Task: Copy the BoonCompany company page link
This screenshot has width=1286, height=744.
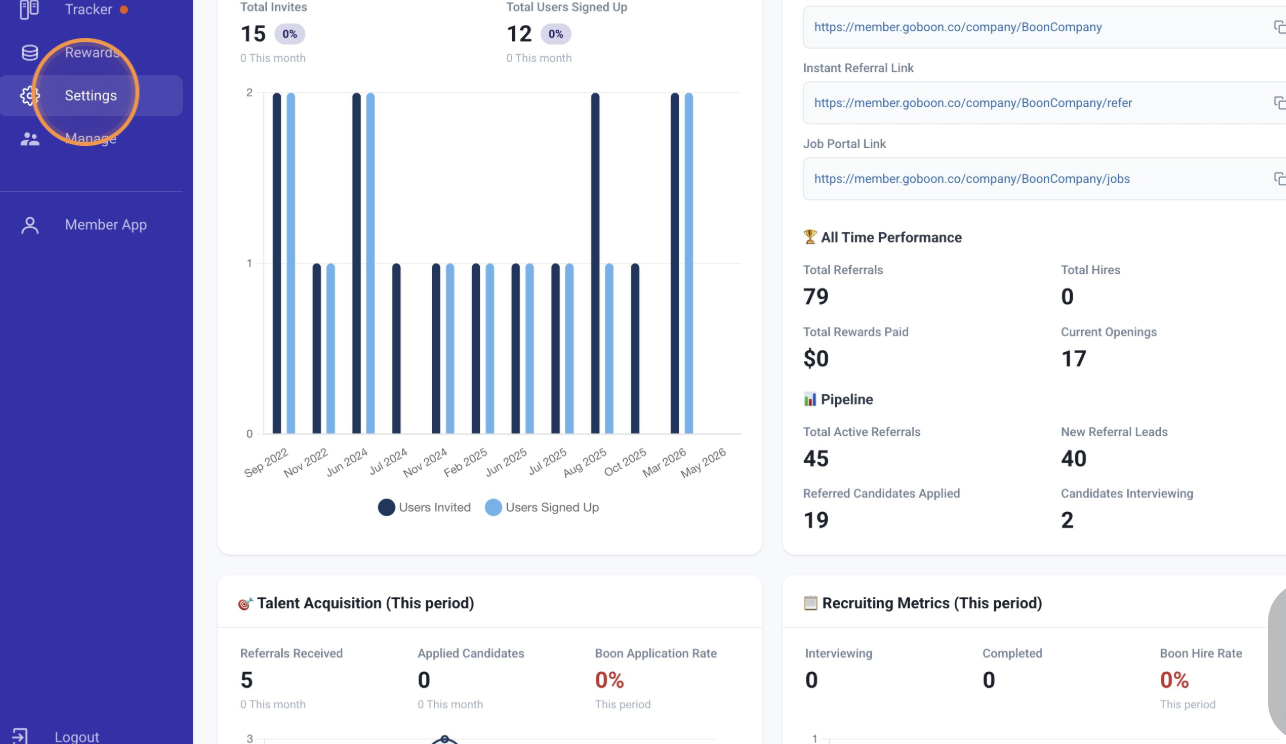Action: [1279, 27]
